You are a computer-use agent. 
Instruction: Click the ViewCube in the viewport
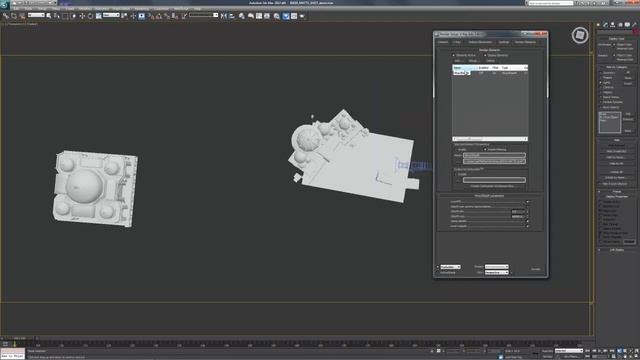(x=580, y=36)
